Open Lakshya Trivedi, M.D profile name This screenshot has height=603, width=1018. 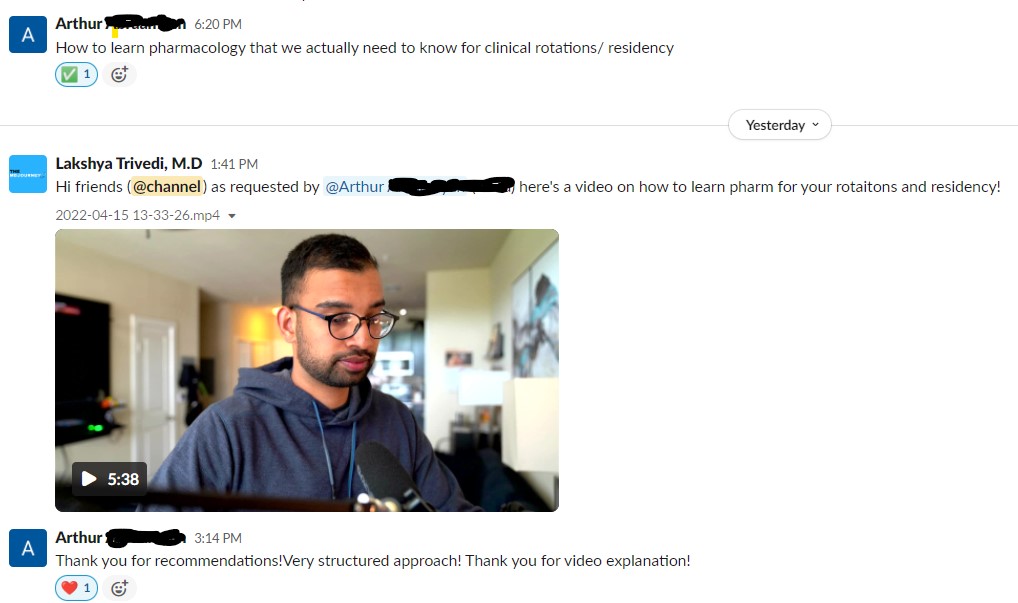pyautogui.click(x=129, y=164)
